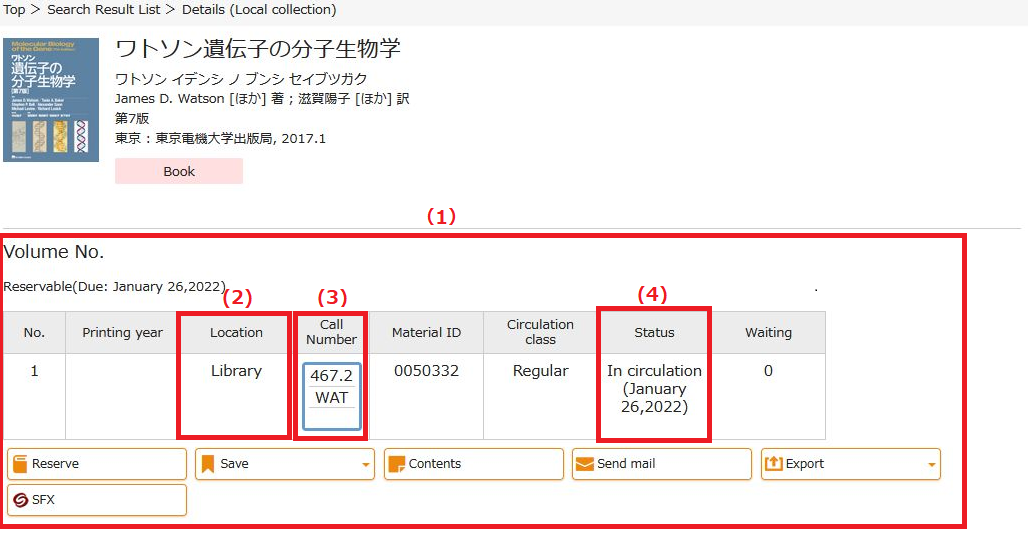Viewport: 1028px width, 535px height.
Task: Click the call number label 467.2 WAT
Action: coord(332,395)
